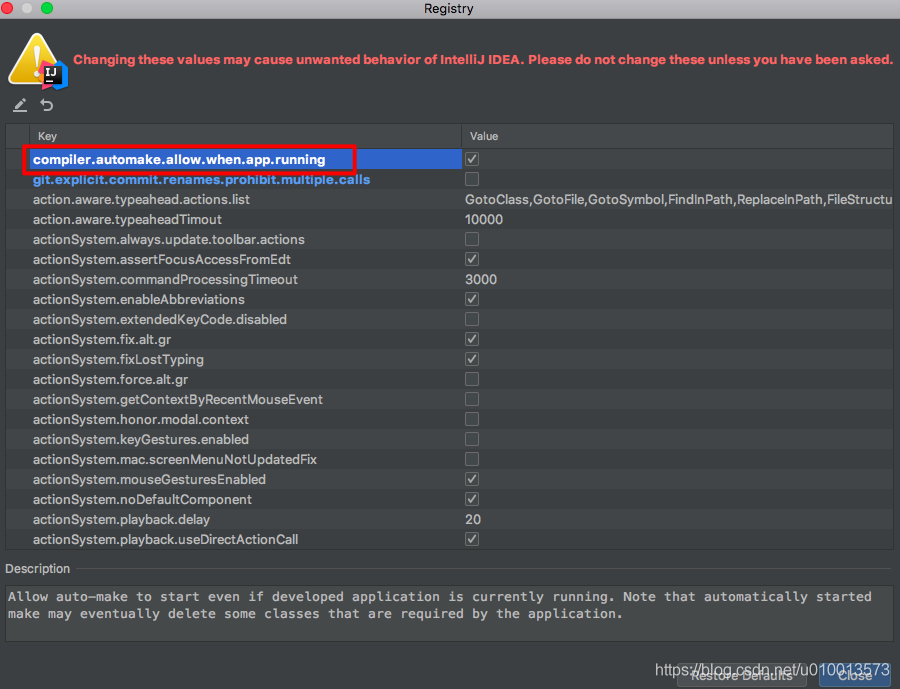Image resolution: width=900 pixels, height=689 pixels.
Task: Select actionSystem.fix.alt.gr key text
Action: tap(102, 339)
